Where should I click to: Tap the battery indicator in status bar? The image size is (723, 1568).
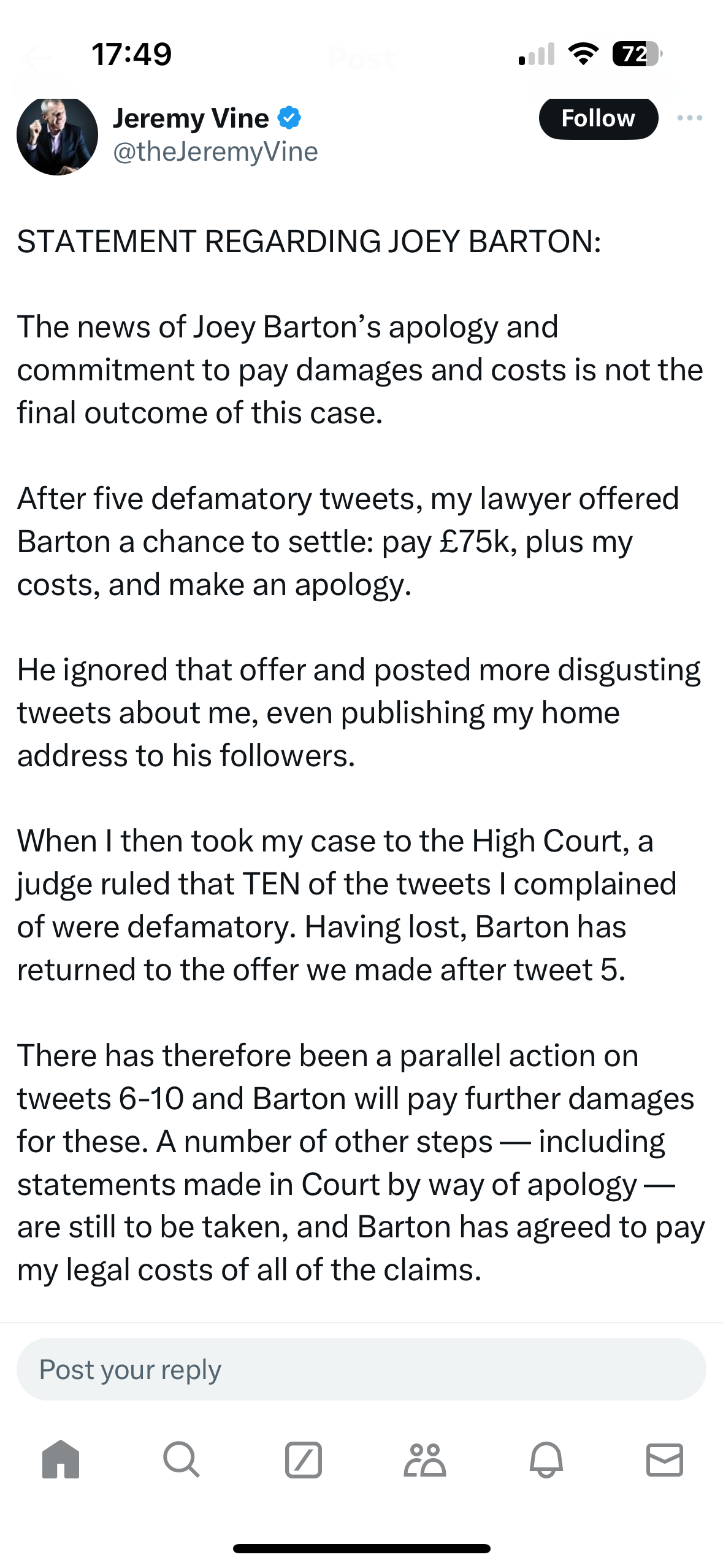pos(637,54)
